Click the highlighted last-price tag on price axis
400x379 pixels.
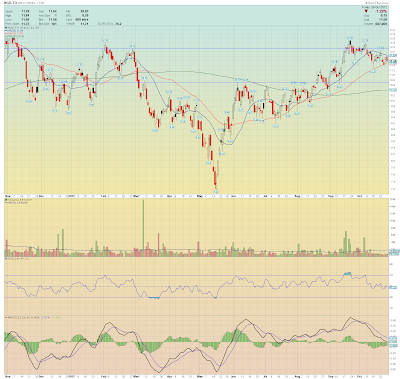click(394, 61)
